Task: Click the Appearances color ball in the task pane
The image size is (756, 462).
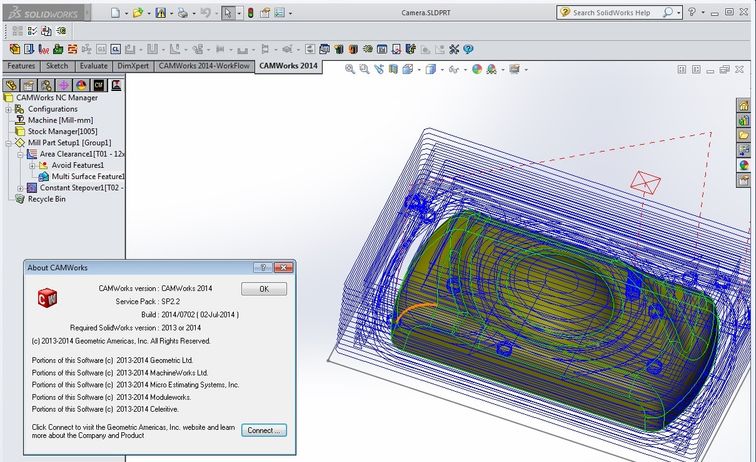Action: point(743,165)
